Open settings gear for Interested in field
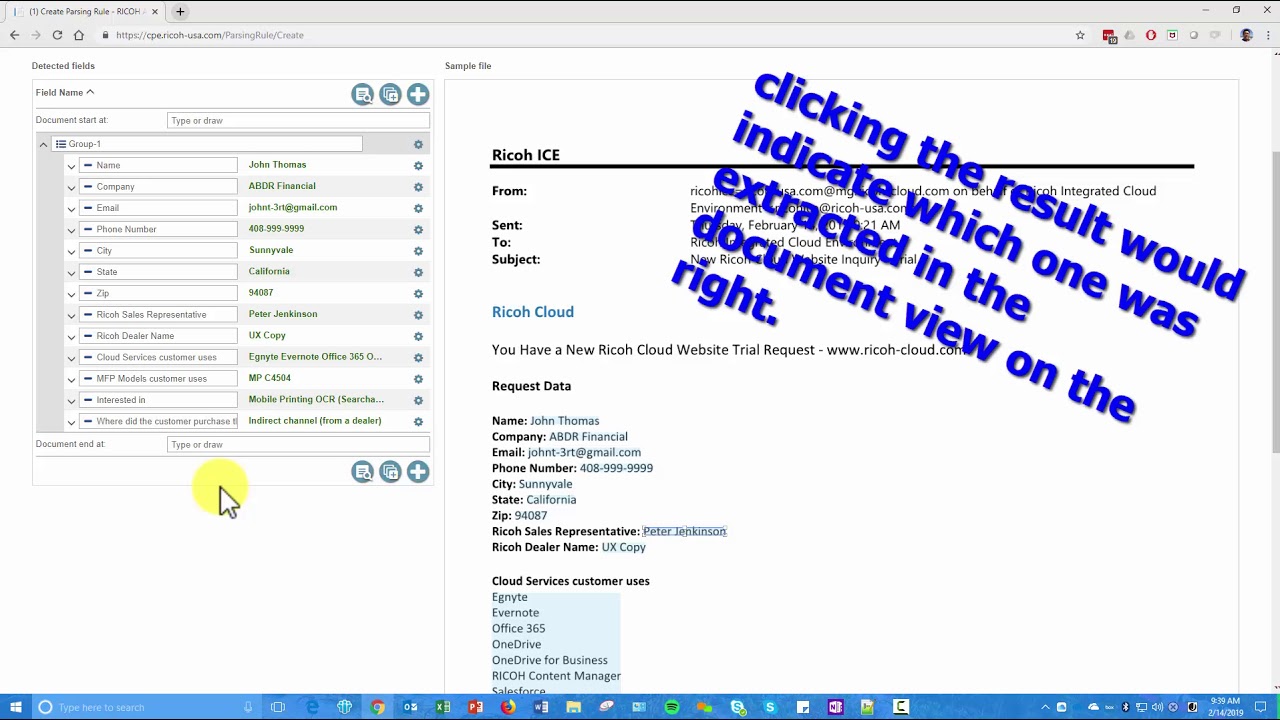Image resolution: width=1280 pixels, height=720 pixels. coord(418,400)
